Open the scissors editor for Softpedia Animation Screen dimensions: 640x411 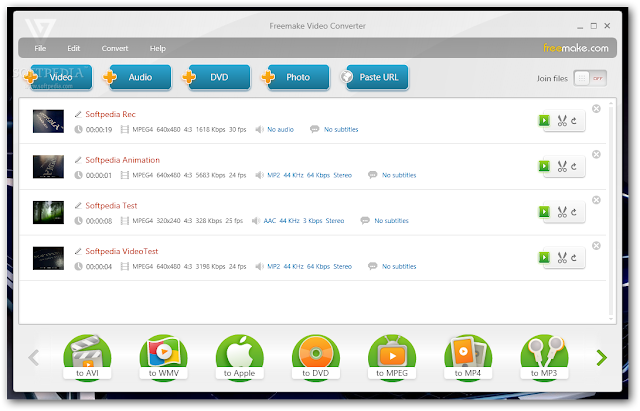(x=562, y=166)
